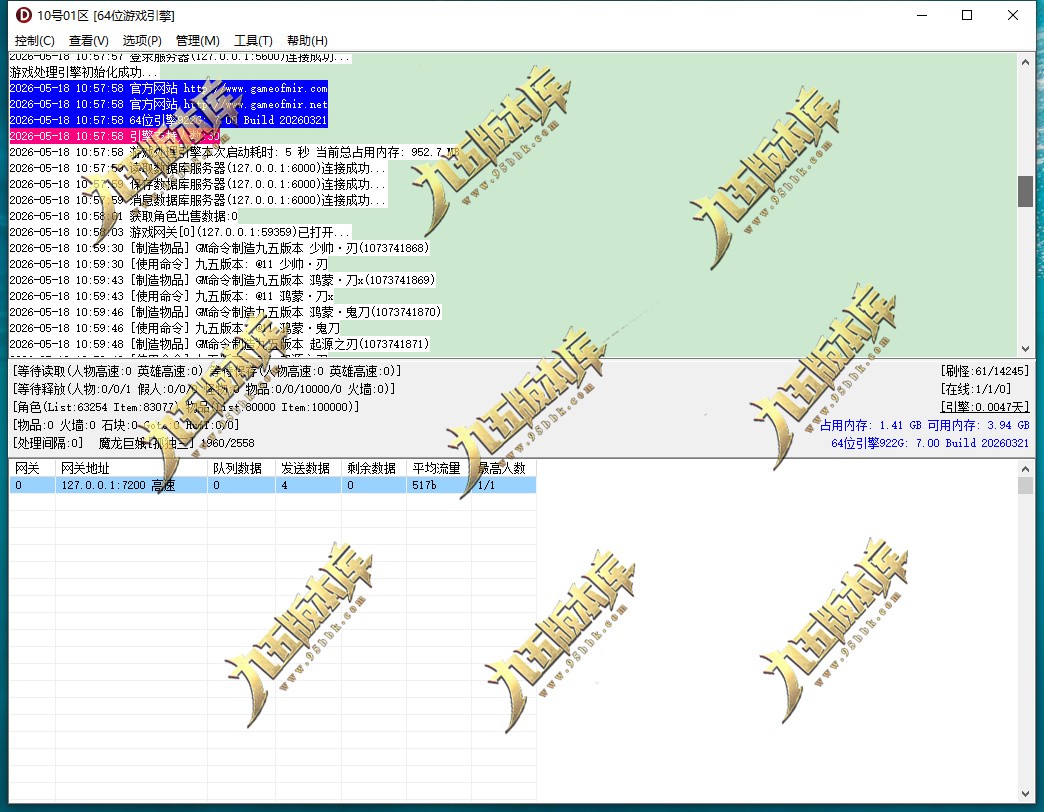Screen dimensions: 1044x812
Task: Click the app icon in title bar
Action: tap(24, 15)
